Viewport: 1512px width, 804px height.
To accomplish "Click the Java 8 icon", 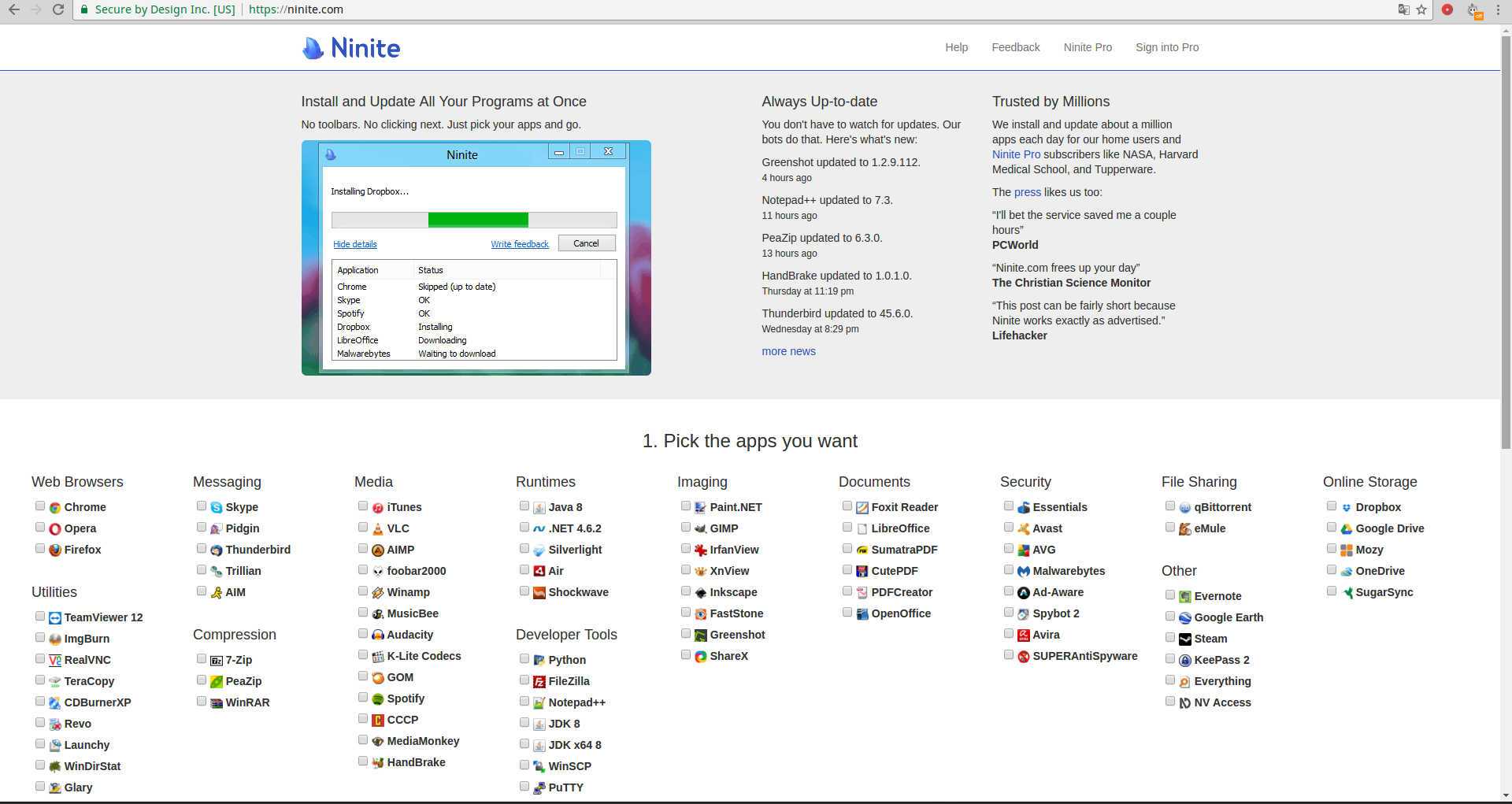I will [539, 508].
